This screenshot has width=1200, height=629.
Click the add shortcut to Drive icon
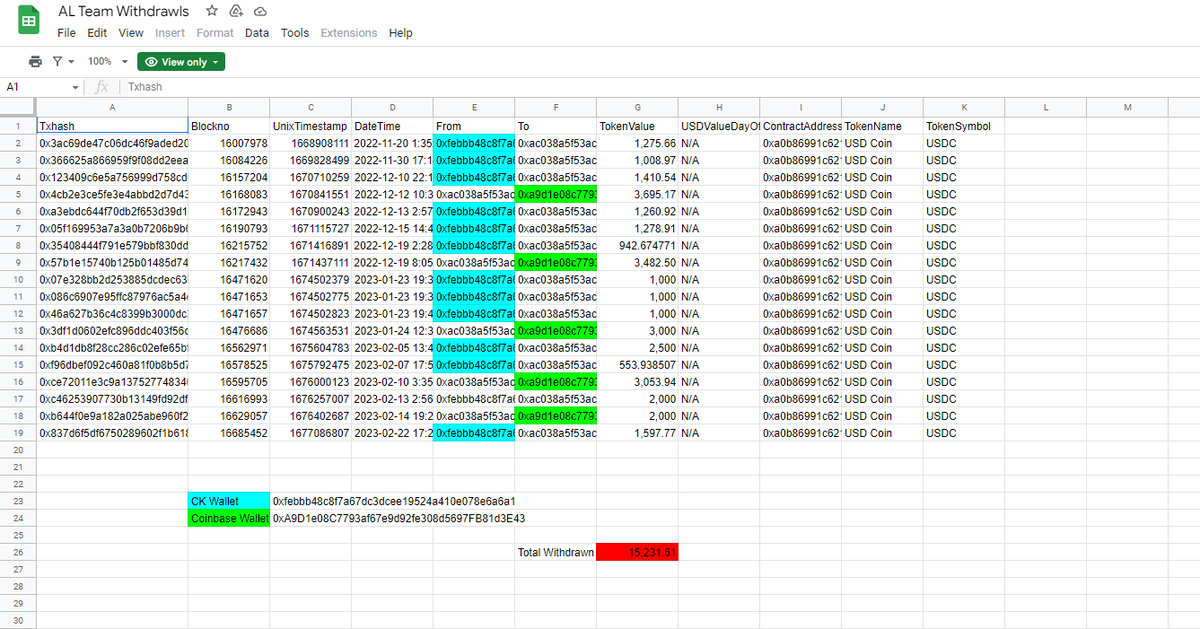[x=236, y=11]
